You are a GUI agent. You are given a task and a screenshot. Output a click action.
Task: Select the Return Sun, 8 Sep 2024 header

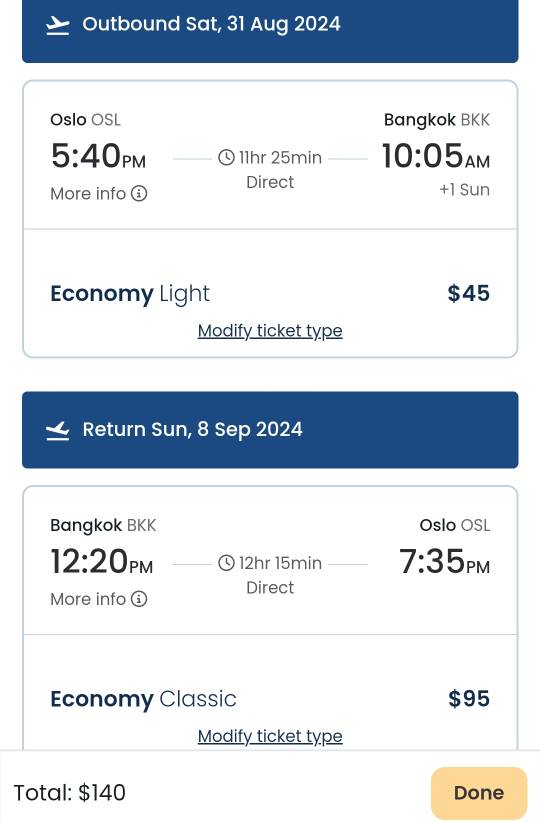pos(270,430)
